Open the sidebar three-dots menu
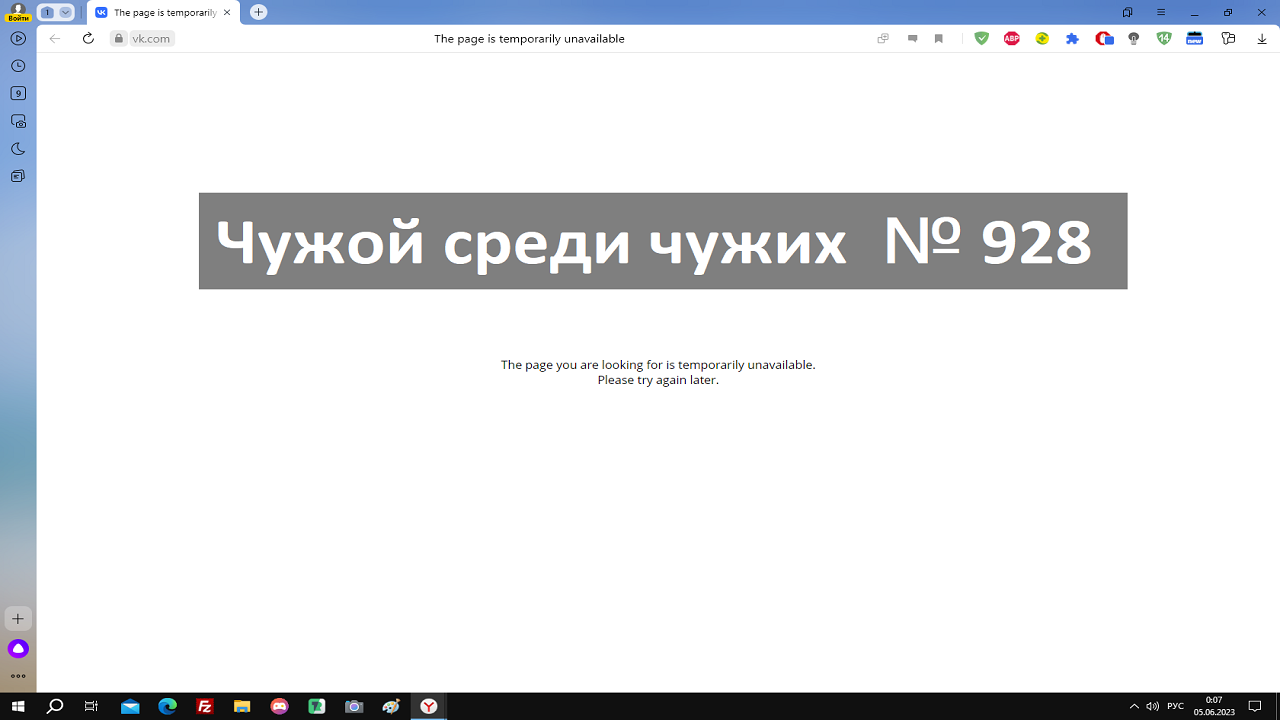Viewport: 1280px width, 720px height. [x=18, y=676]
